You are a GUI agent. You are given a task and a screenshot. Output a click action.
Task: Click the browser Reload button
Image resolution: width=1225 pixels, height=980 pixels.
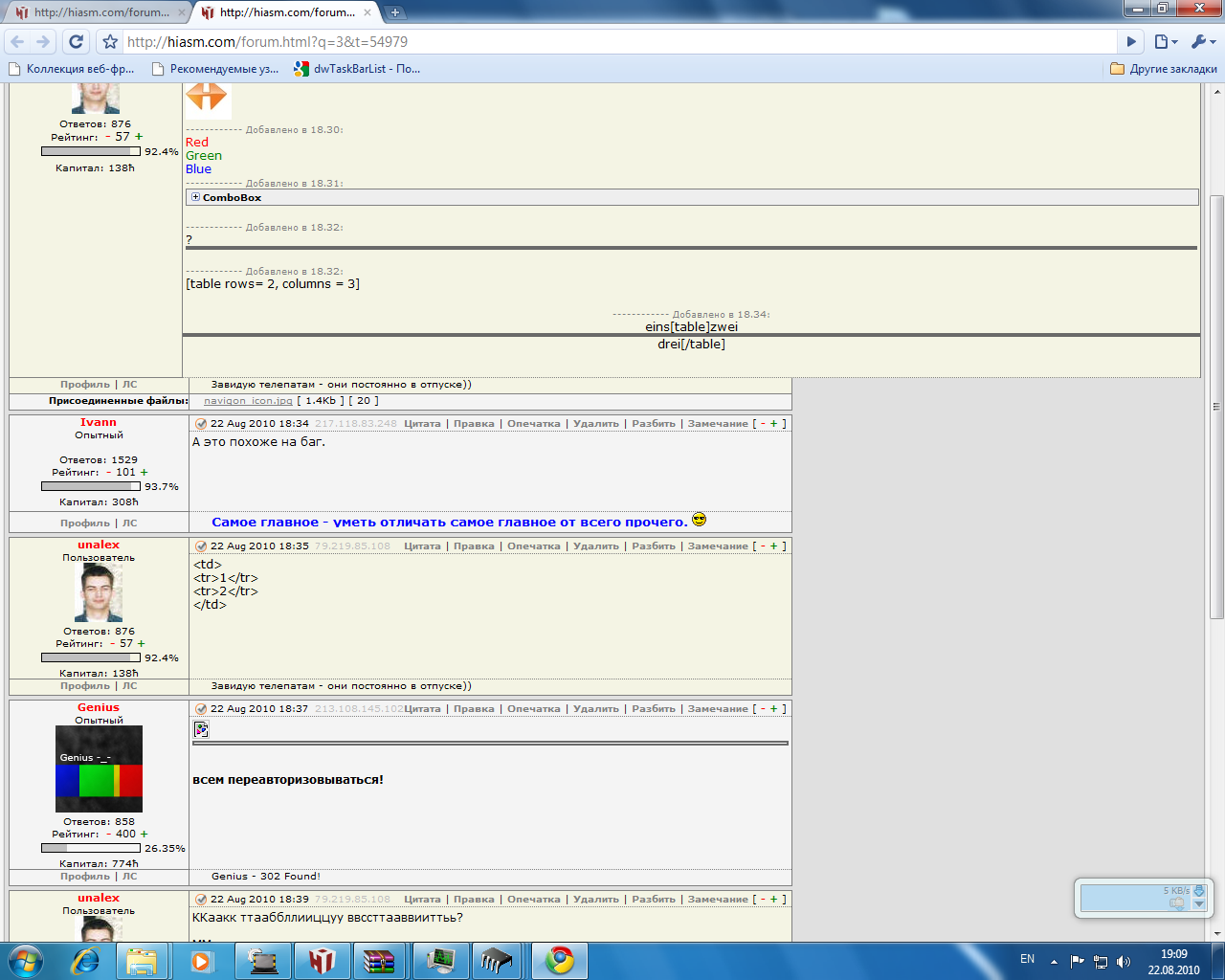(76, 42)
